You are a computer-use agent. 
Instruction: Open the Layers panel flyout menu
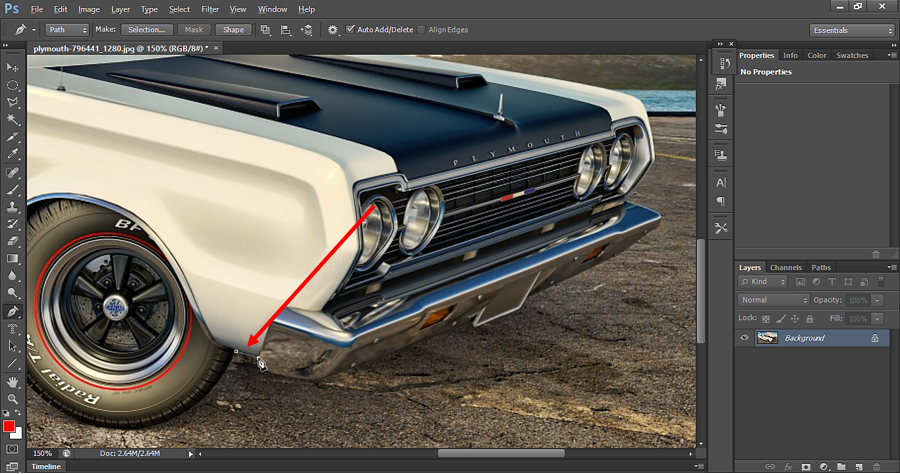(891, 267)
